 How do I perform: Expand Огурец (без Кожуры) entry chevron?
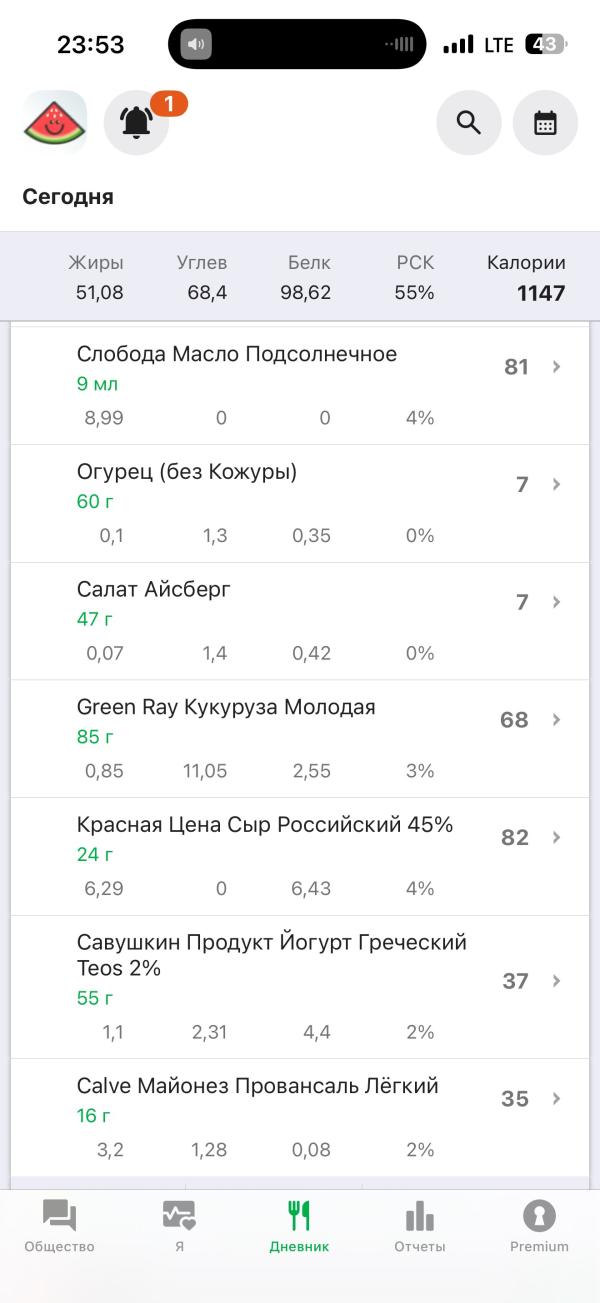pyautogui.click(x=557, y=485)
